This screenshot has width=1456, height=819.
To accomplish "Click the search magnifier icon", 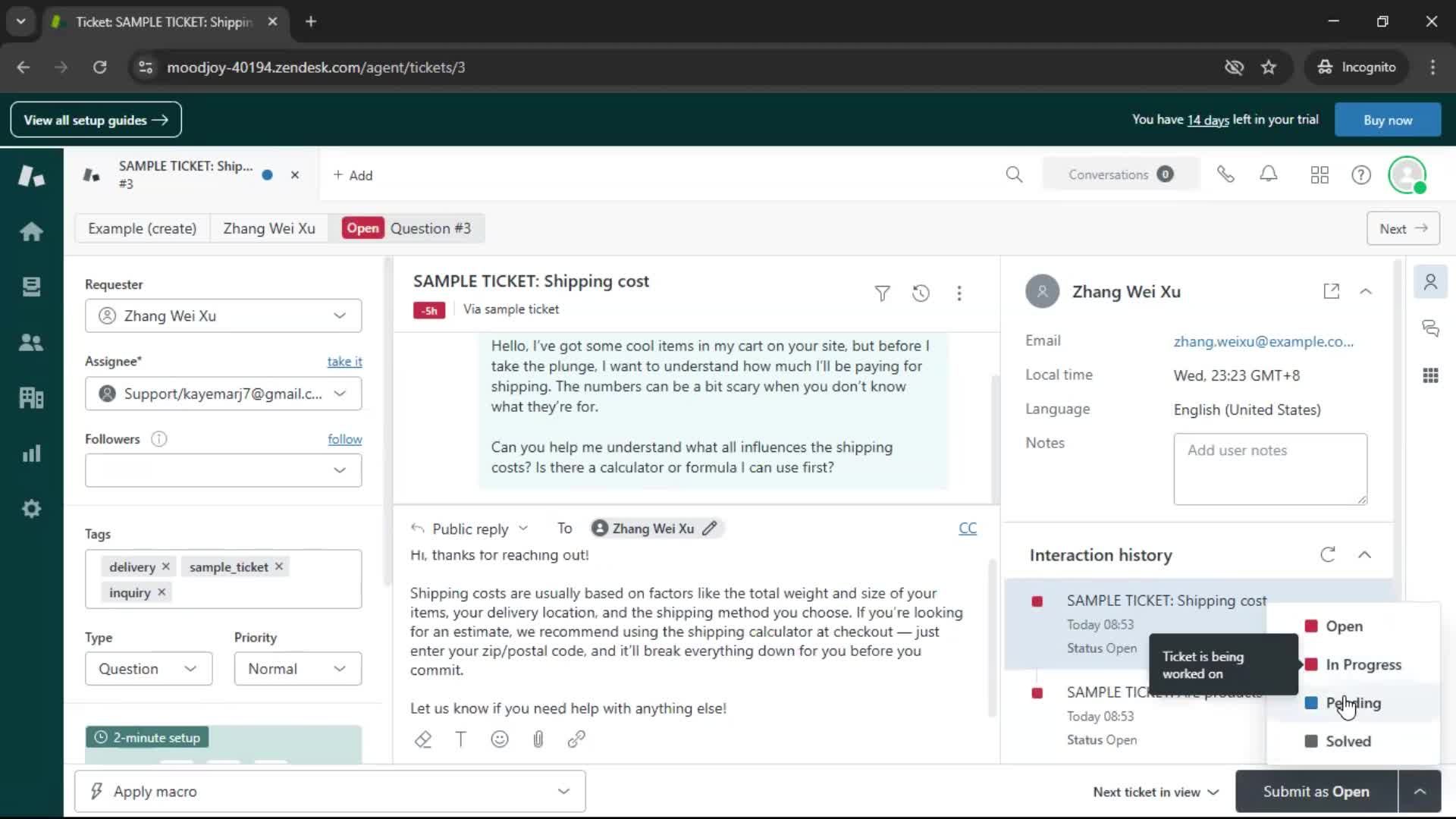I will click(1014, 175).
